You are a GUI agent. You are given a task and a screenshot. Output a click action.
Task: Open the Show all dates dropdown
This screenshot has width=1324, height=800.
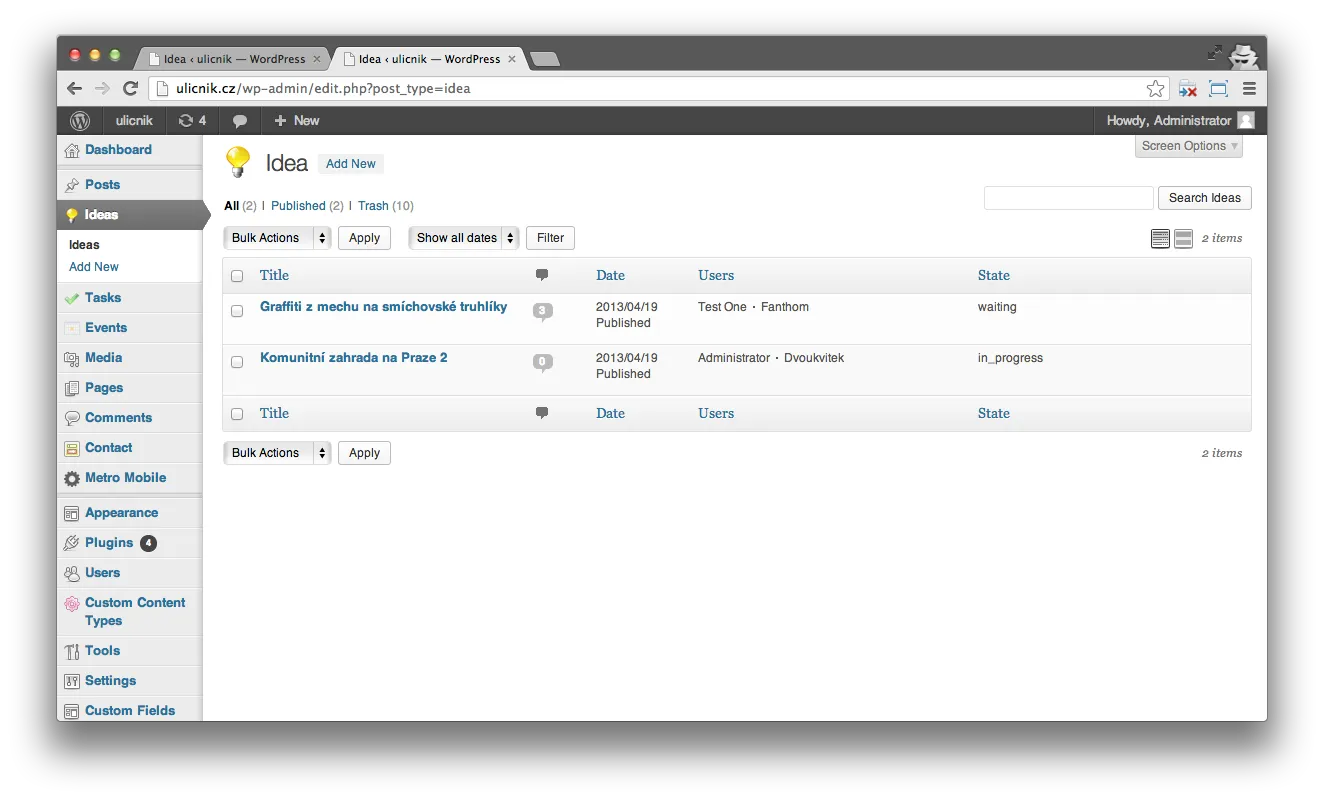(x=464, y=238)
